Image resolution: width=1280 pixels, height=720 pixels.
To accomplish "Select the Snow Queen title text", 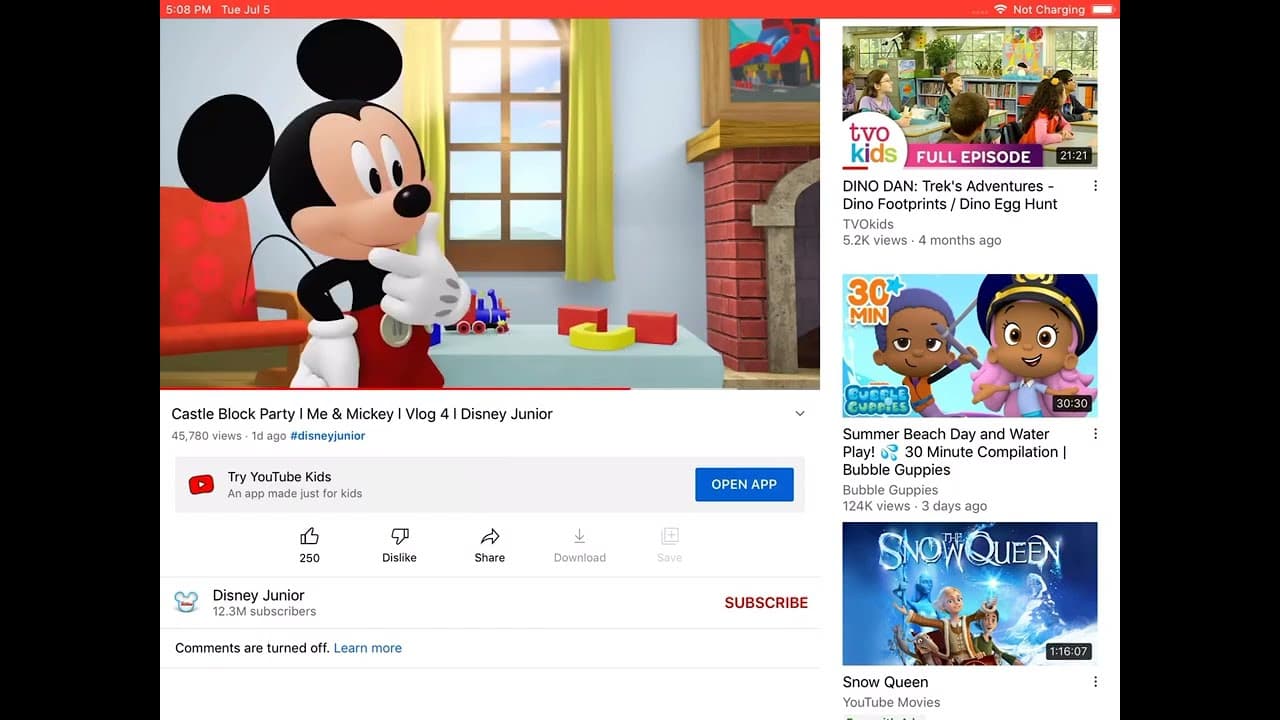I will (x=885, y=682).
